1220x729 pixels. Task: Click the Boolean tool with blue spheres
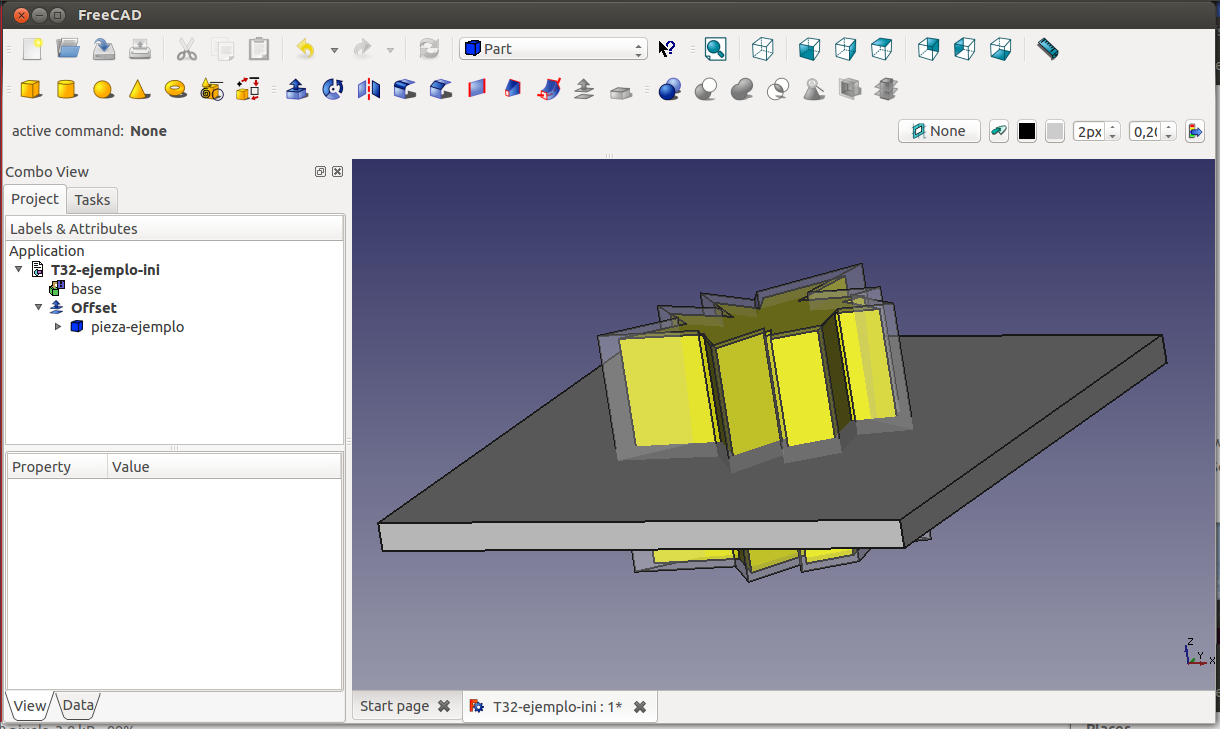click(669, 90)
